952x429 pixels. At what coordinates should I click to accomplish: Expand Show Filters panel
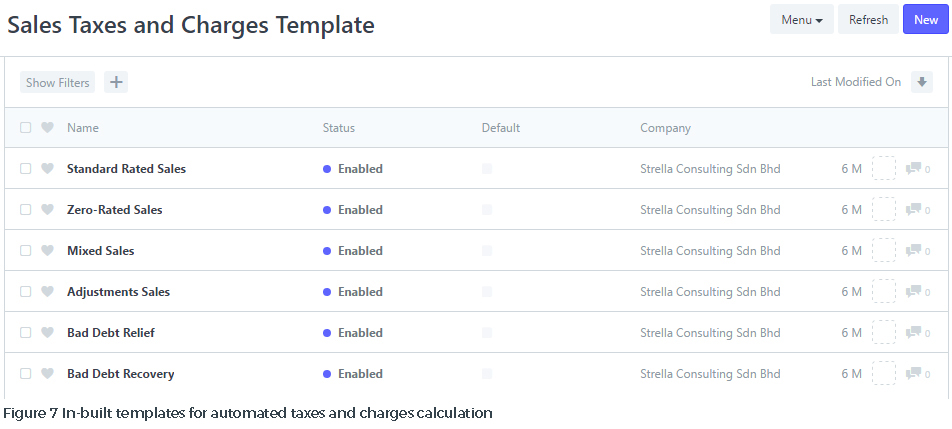point(58,83)
